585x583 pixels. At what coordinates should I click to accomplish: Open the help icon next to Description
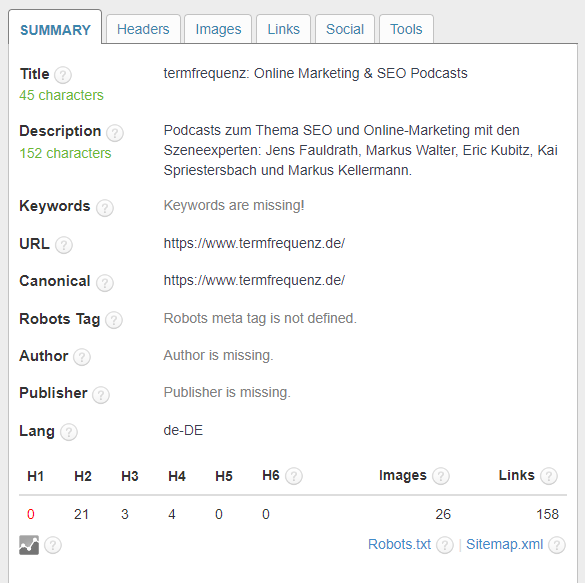[x=115, y=133]
